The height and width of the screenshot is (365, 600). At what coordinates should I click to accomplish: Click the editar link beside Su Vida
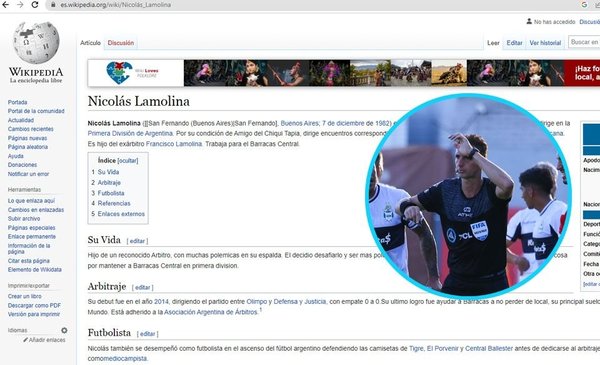pyautogui.click(x=137, y=241)
